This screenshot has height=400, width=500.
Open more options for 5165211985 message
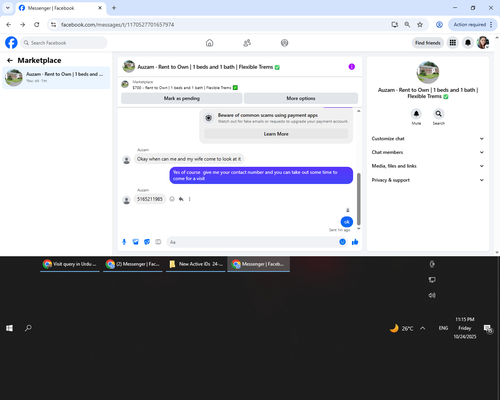[x=190, y=199]
